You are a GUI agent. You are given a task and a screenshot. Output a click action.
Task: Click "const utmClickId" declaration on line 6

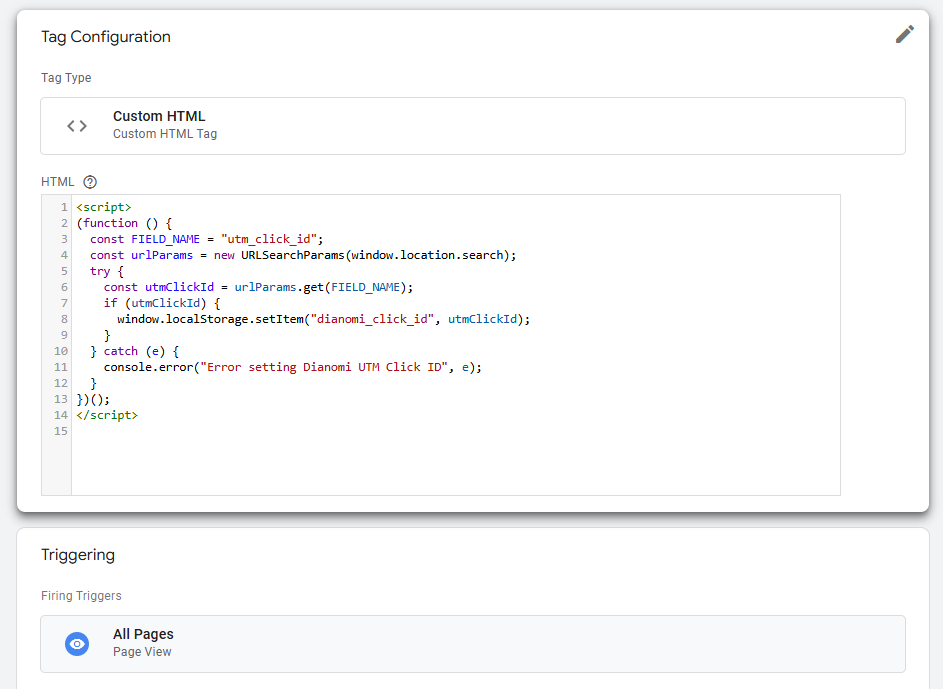158,287
